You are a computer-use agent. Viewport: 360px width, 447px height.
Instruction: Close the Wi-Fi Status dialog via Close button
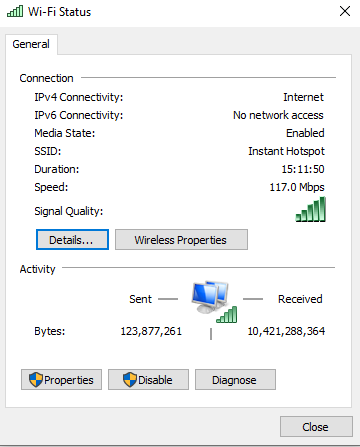click(x=316, y=426)
